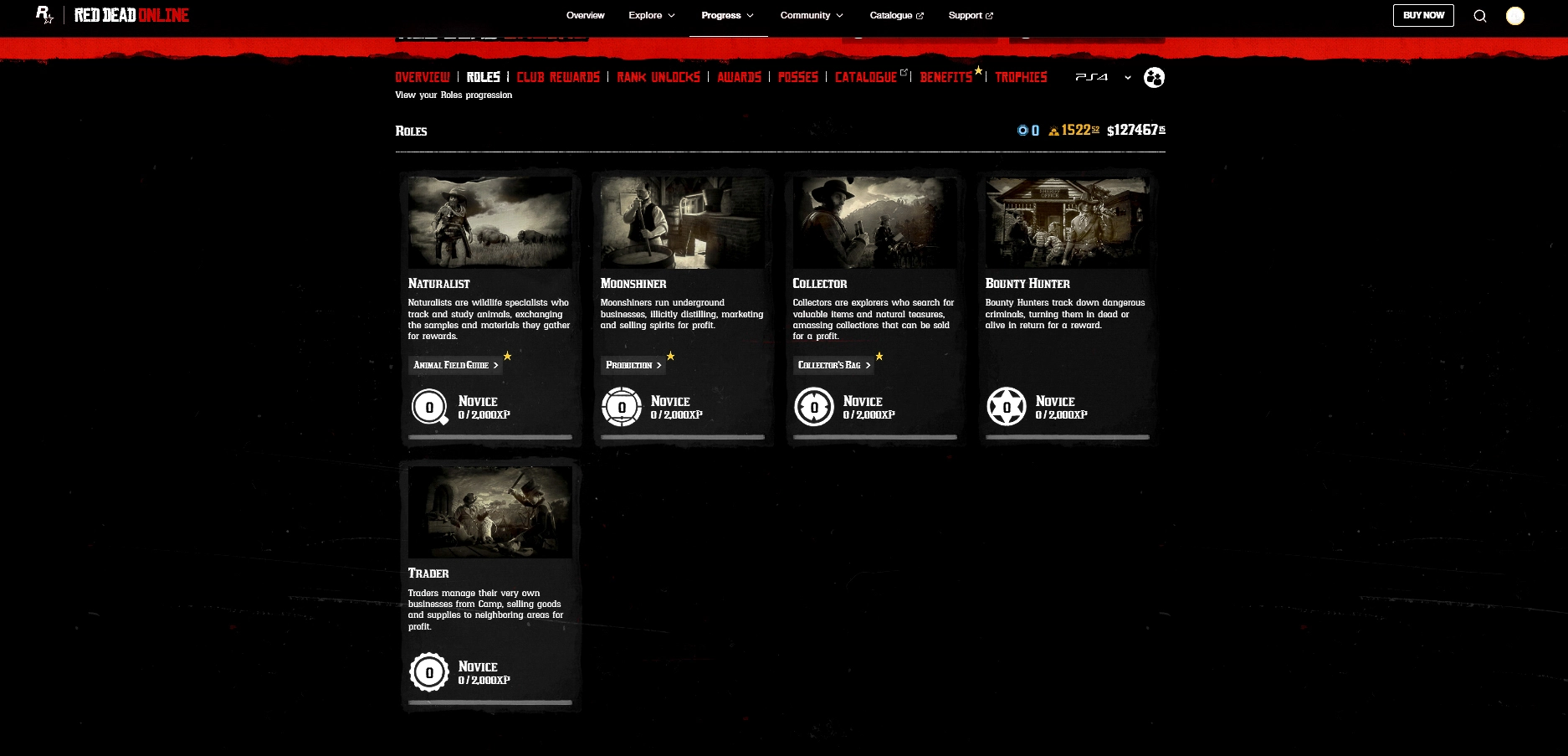Viewport: 1568px width, 756px height.
Task: Click the Bounty Hunter XP progress bar
Action: tap(1068, 437)
